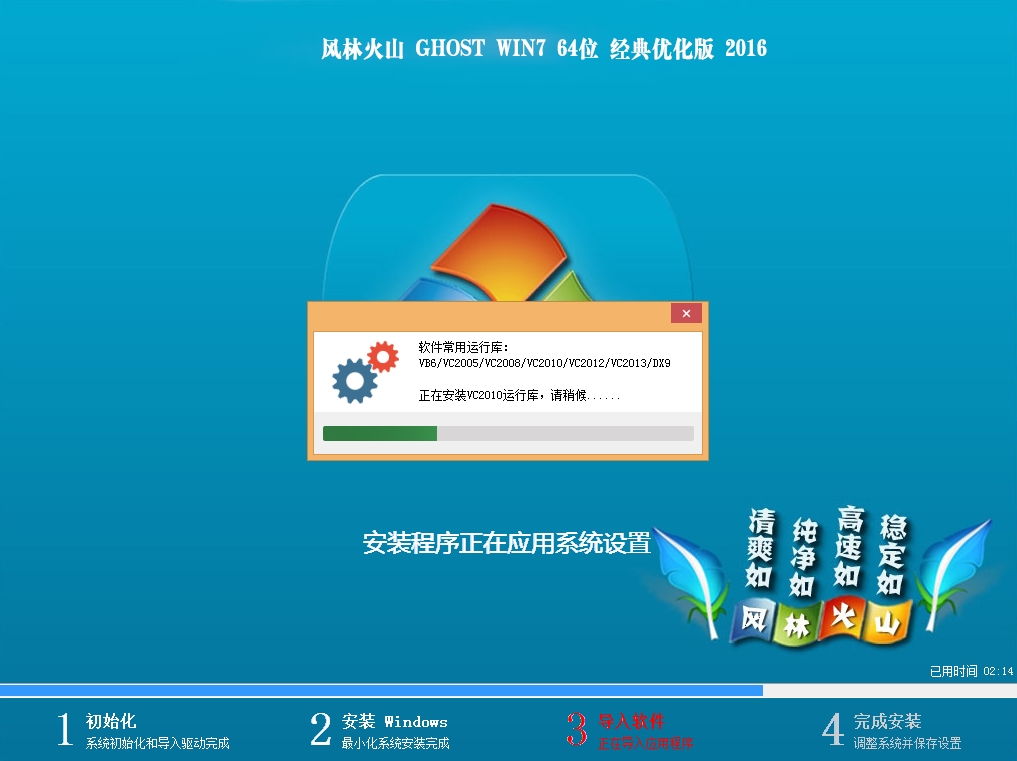Click the red '导入软件' step three heading

pyautogui.click(x=631, y=721)
